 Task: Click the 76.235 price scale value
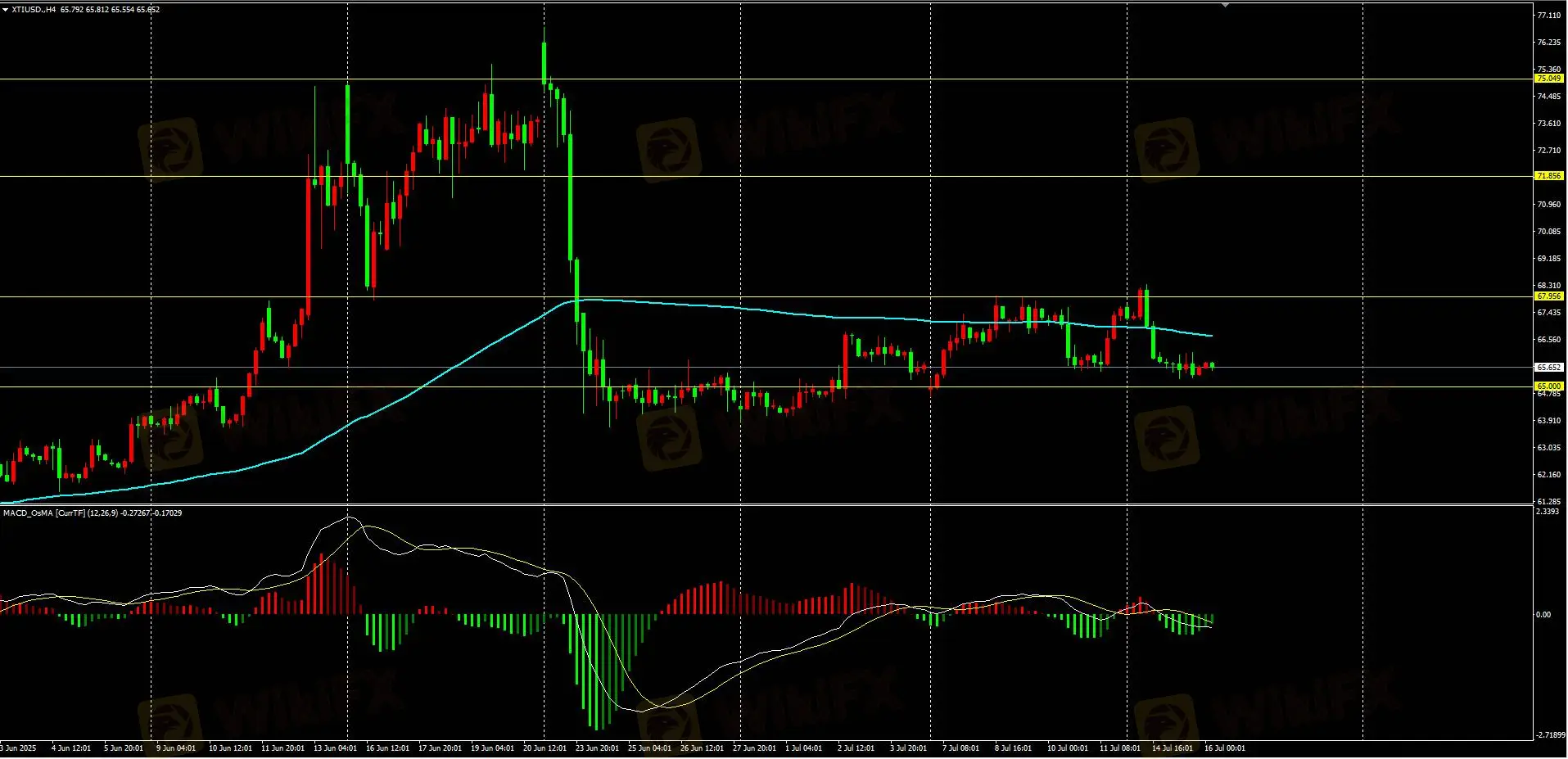coord(1548,43)
